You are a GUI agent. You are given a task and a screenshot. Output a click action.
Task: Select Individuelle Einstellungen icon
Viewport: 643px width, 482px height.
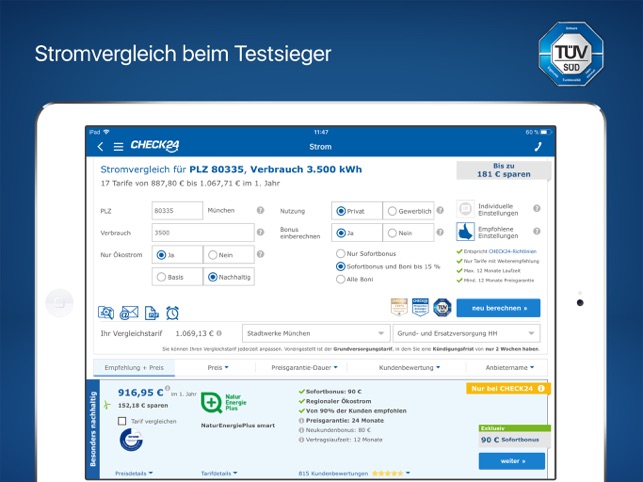[x=465, y=209]
